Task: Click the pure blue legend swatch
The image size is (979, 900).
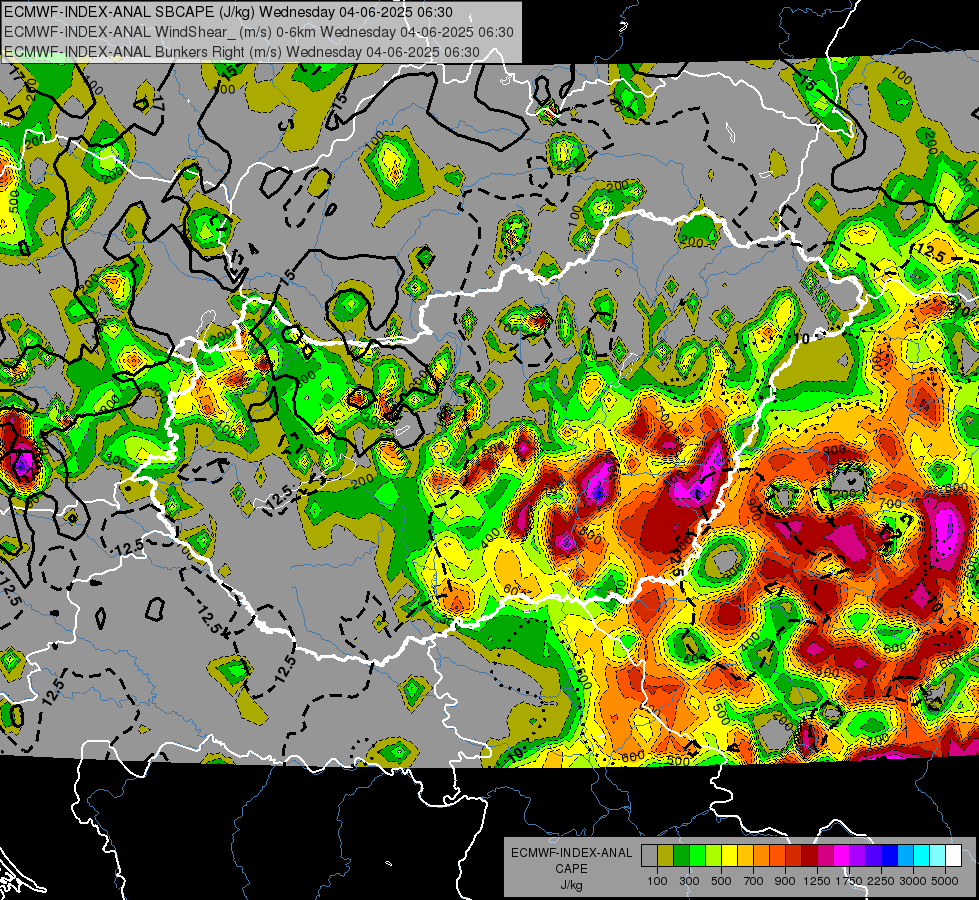Action: click(890, 855)
